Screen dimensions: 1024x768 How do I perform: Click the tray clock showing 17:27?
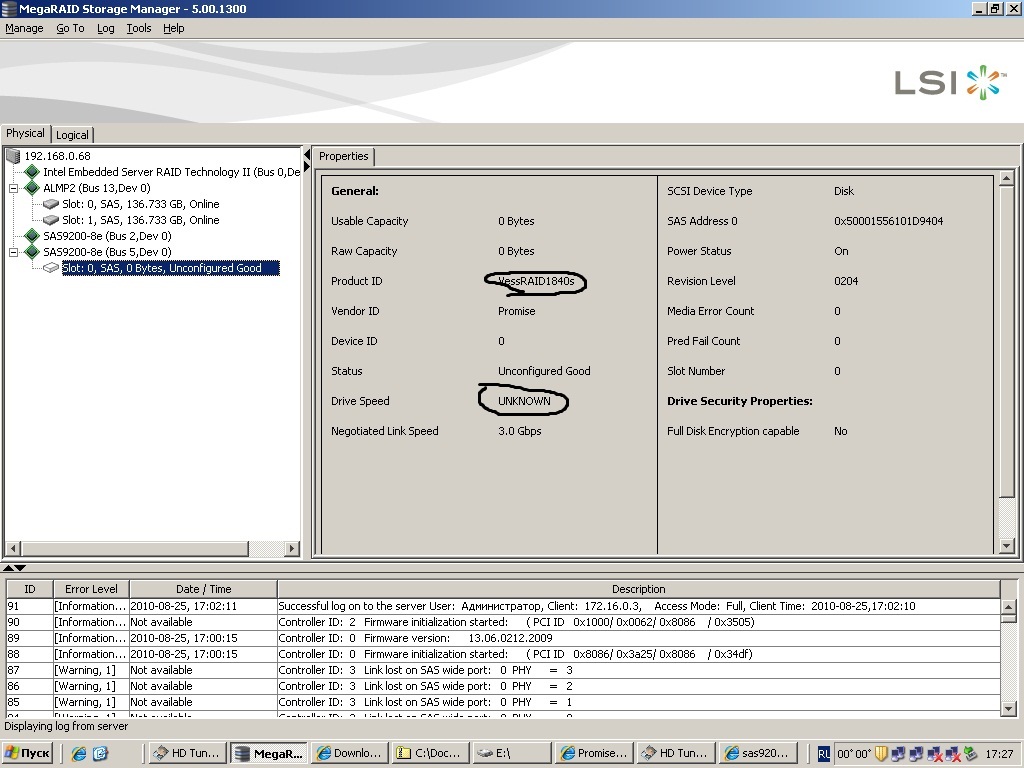[x=999, y=754]
